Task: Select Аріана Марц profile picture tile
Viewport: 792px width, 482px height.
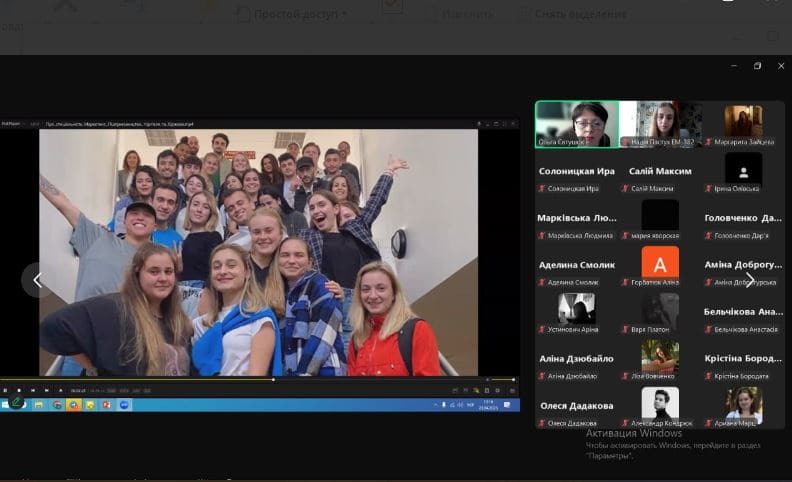Action: point(744,403)
